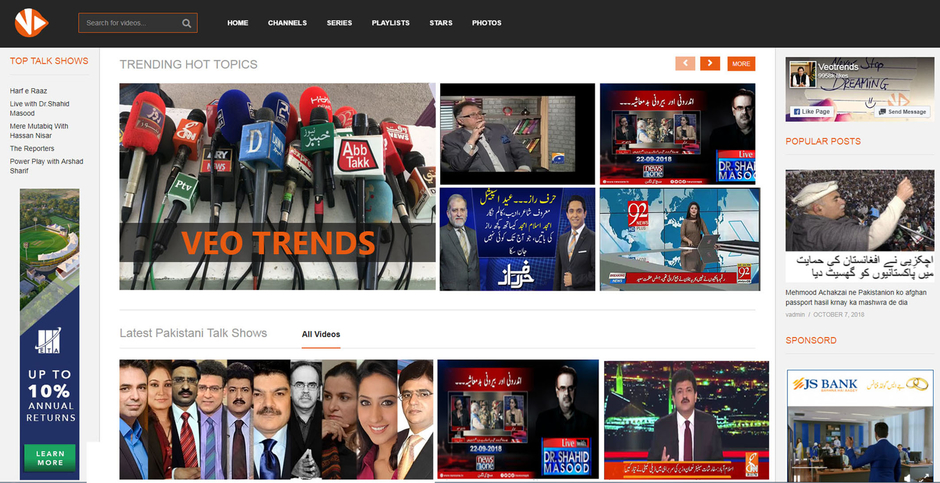Screen dimensions: 940x483
Task: Open the PHOTOS menu item
Action: click(486, 23)
